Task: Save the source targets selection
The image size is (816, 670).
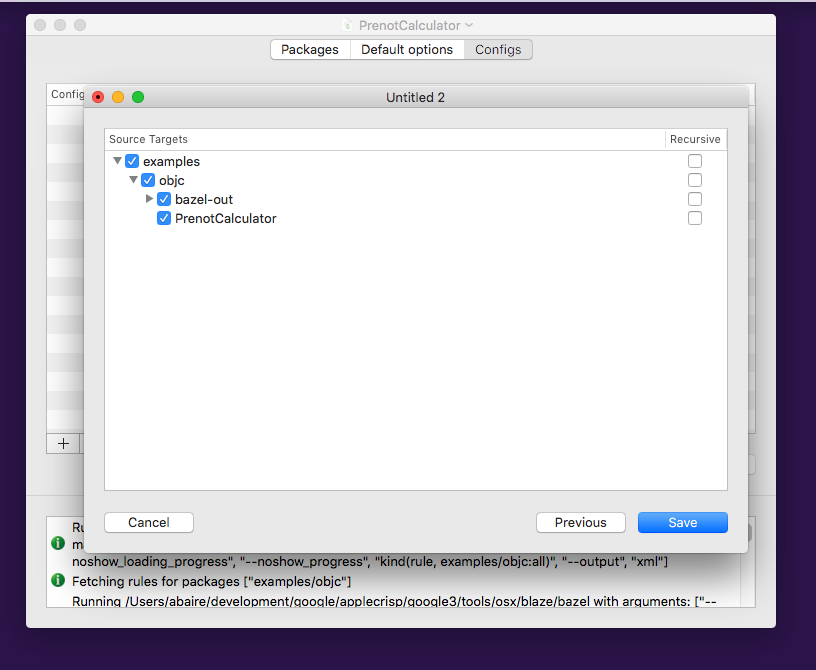Action: click(x=683, y=523)
